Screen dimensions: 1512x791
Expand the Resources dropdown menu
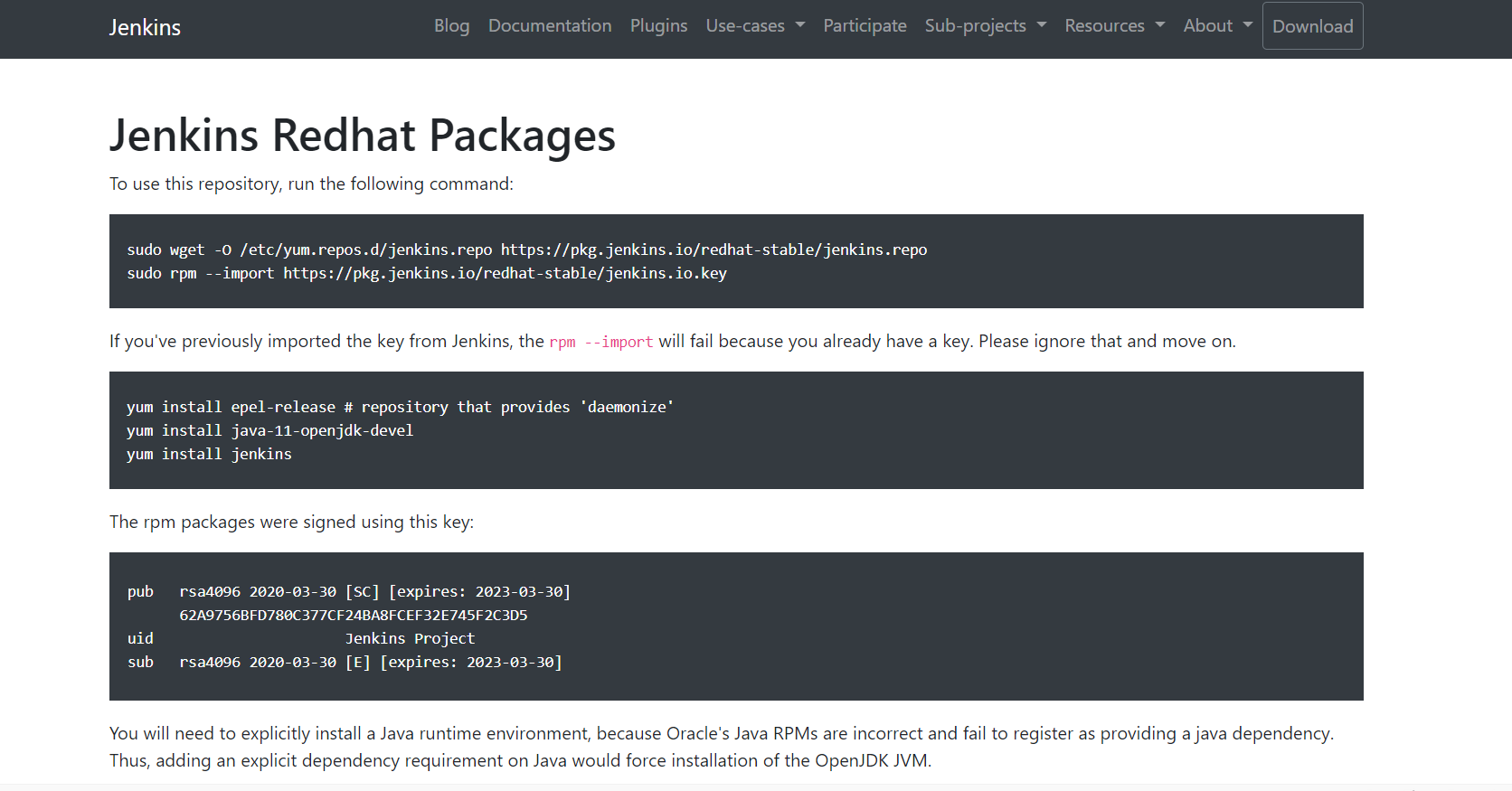point(1115,26)
